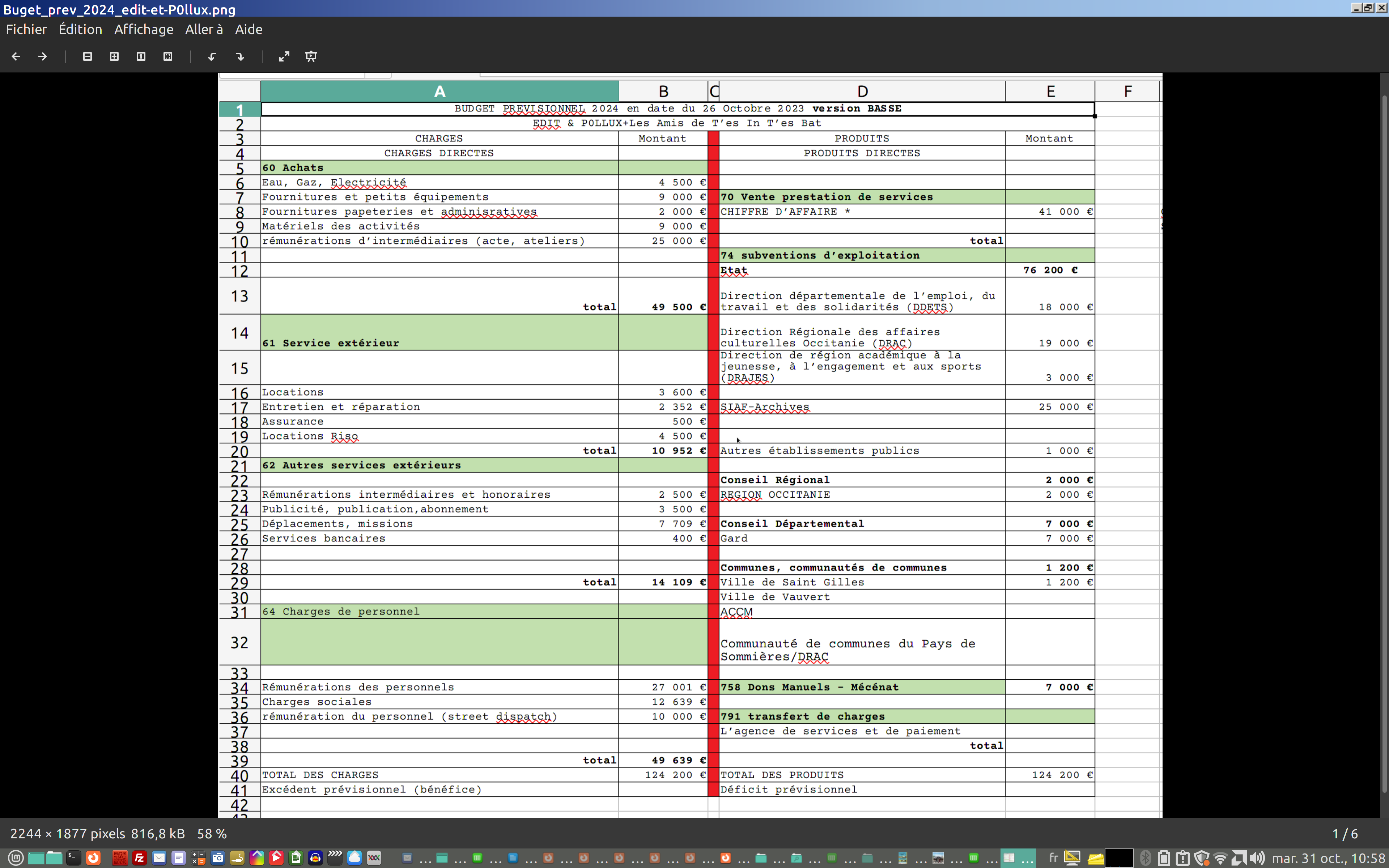Rotate the image clockwise

tap(239, 56)
